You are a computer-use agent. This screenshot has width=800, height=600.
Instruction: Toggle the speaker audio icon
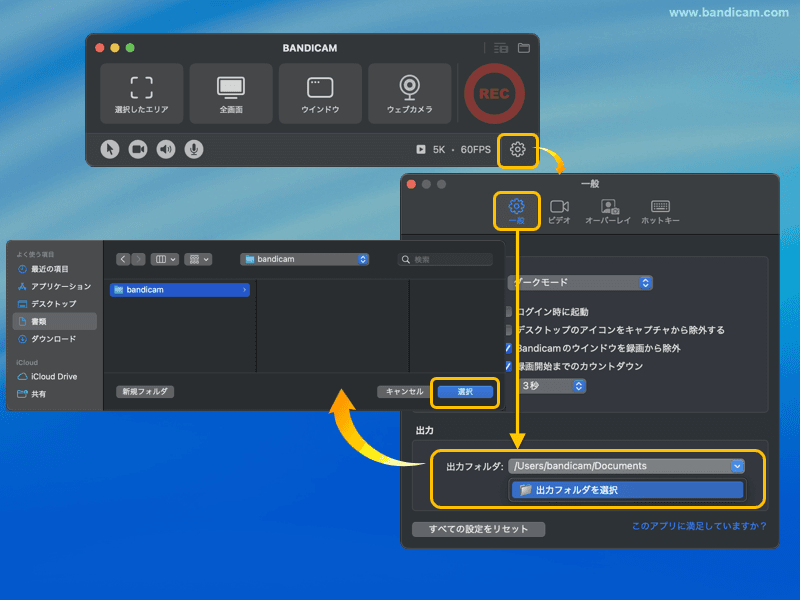coord(164,150)
